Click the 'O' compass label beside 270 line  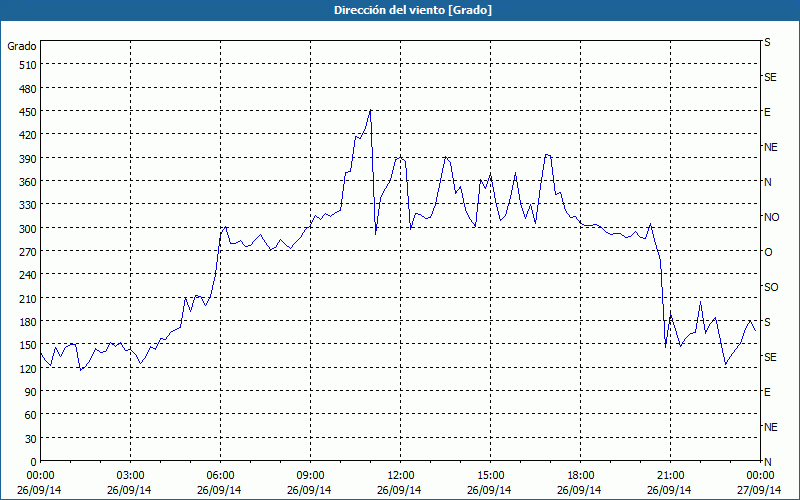point(768,252)
